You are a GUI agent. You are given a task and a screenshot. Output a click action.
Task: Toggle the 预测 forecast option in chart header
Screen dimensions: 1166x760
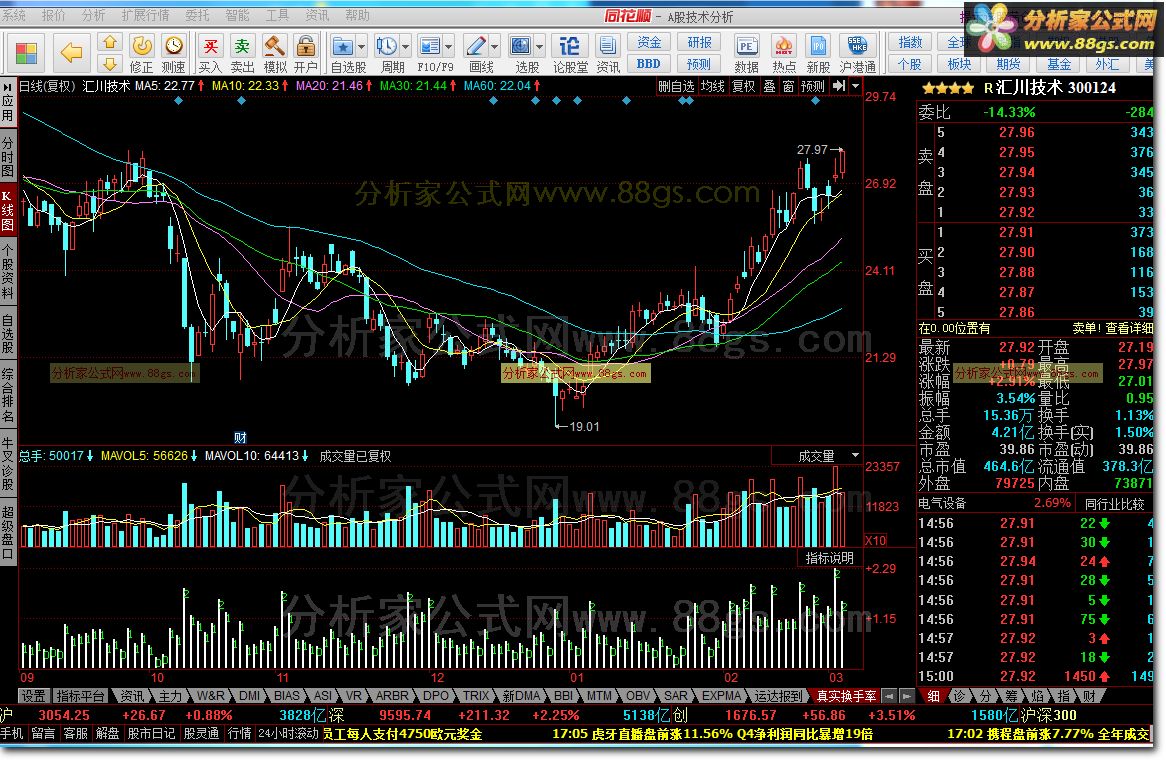813,86
